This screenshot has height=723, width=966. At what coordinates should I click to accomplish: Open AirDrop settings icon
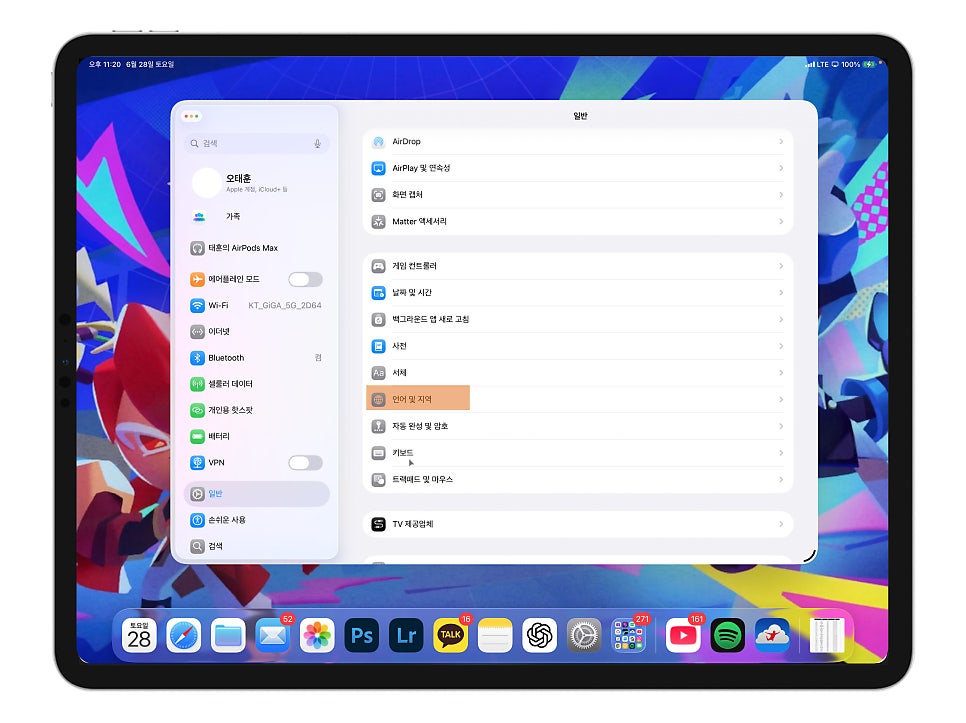378,142
